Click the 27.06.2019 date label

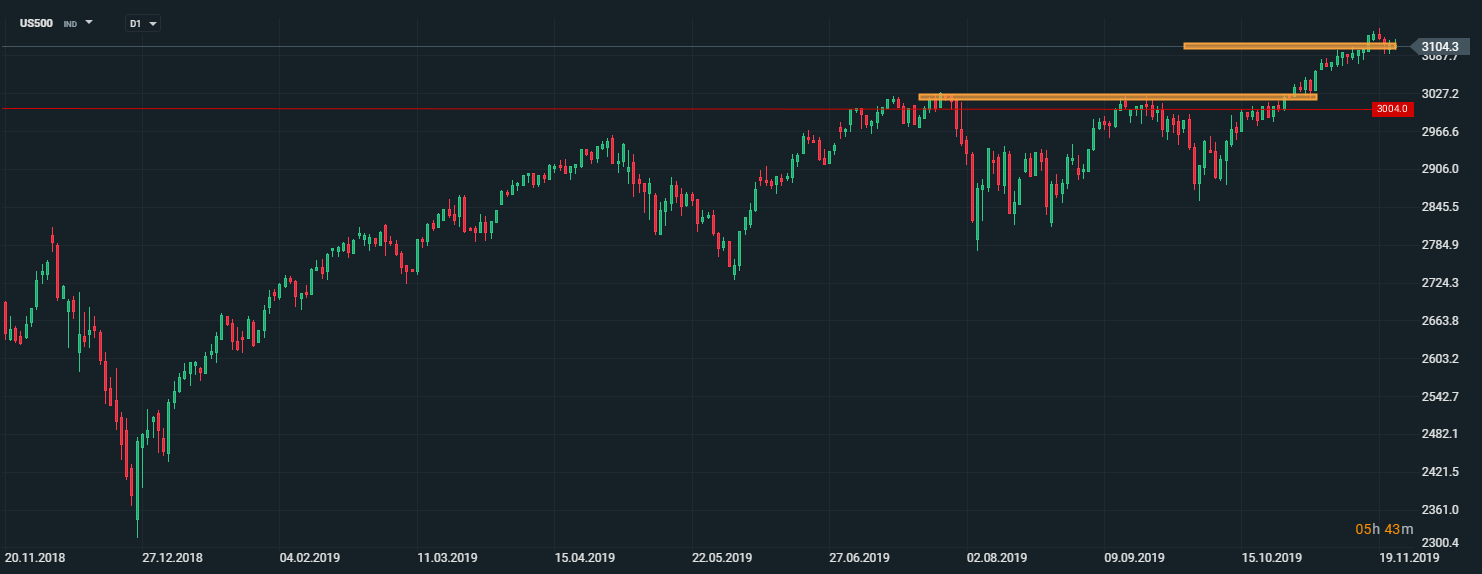point(859,557)
